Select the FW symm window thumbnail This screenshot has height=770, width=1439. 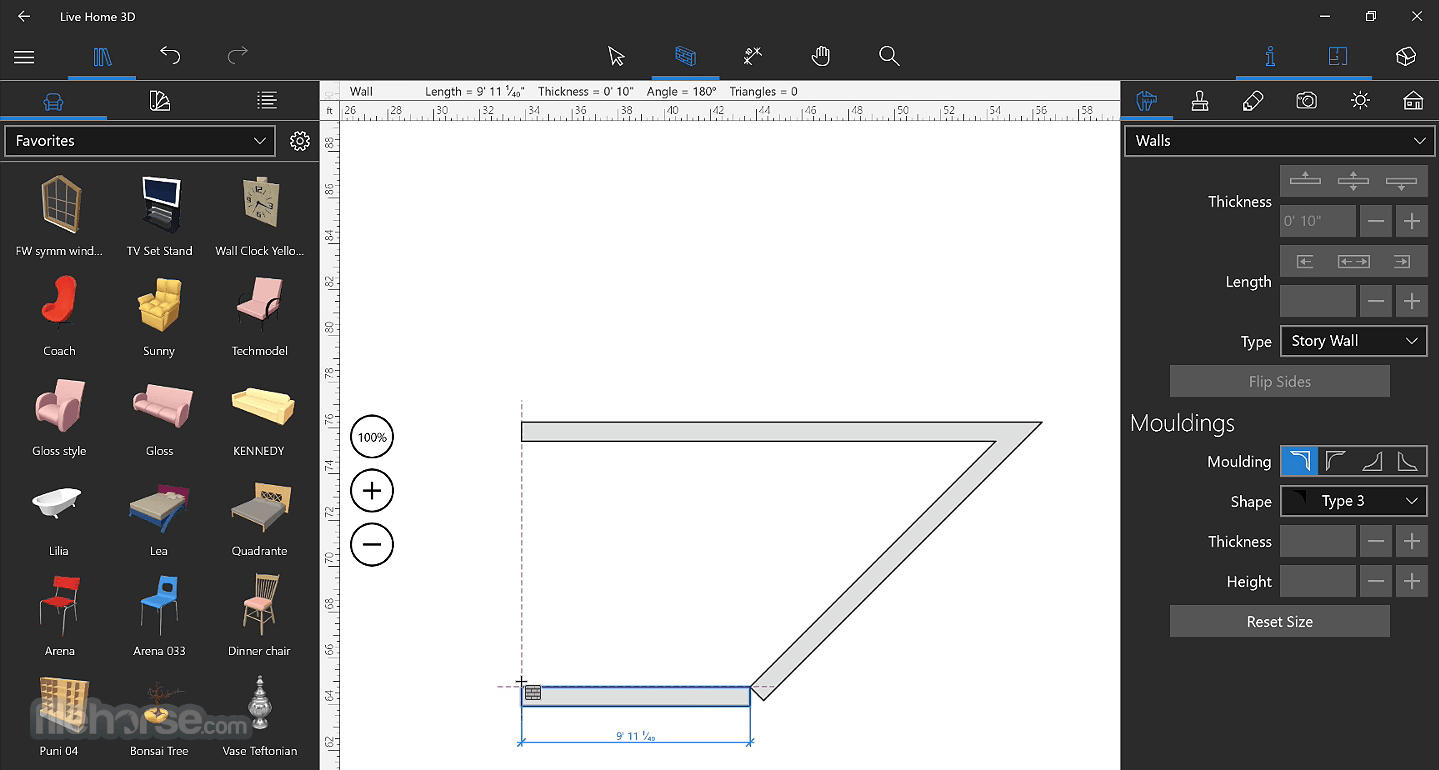(60, 204)
